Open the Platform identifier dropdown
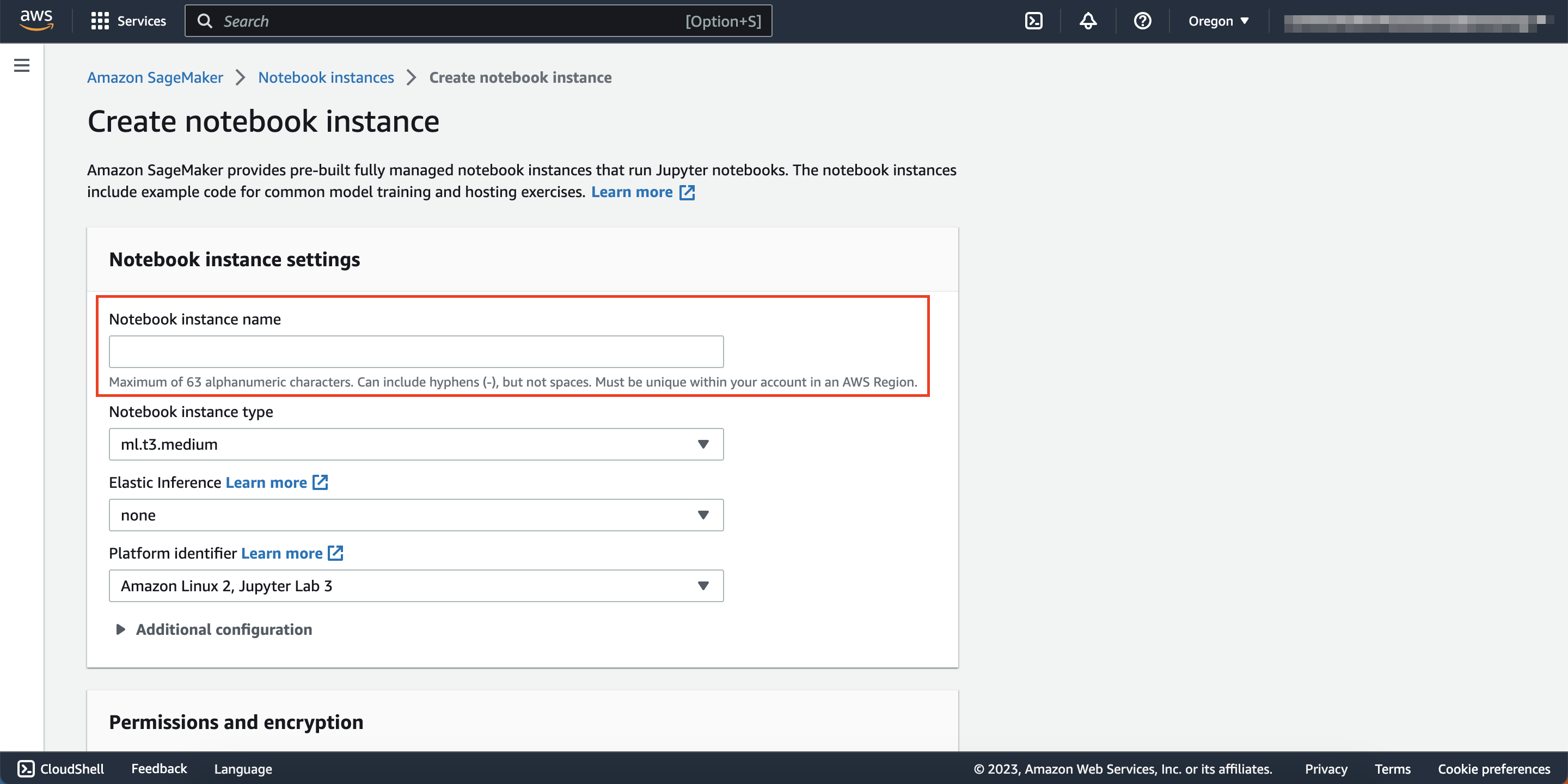 pos(416,585)
